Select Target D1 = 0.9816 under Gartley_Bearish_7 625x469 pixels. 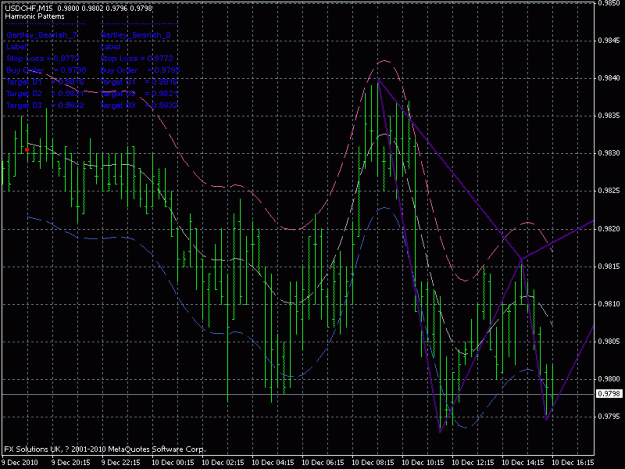pyautogui.click(x=45, y=82)
